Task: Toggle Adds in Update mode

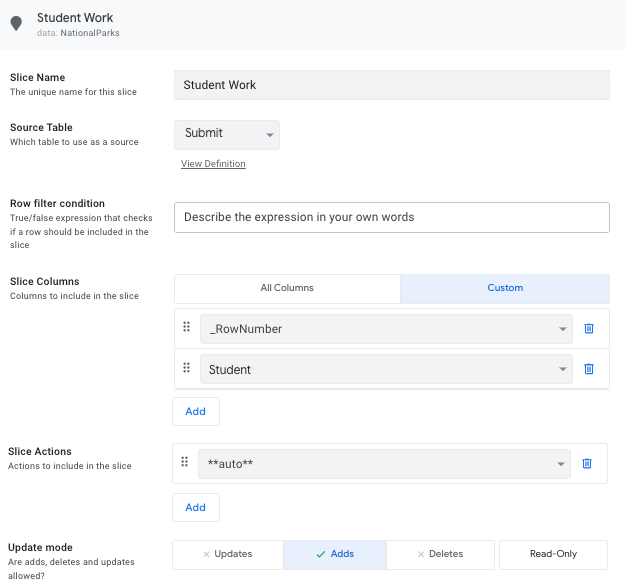Action: pyautogui.click(x=335, y=554)
